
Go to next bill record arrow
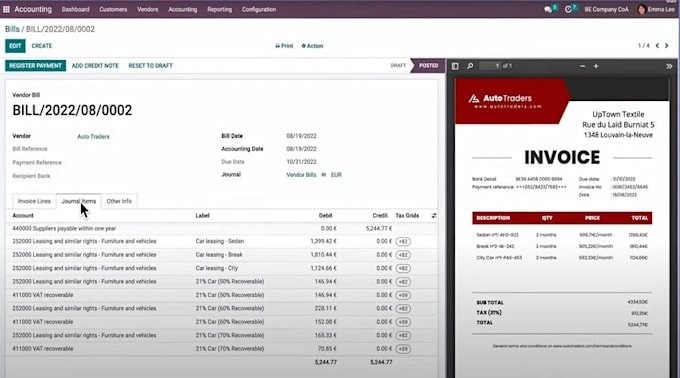(x=667, y=46)
